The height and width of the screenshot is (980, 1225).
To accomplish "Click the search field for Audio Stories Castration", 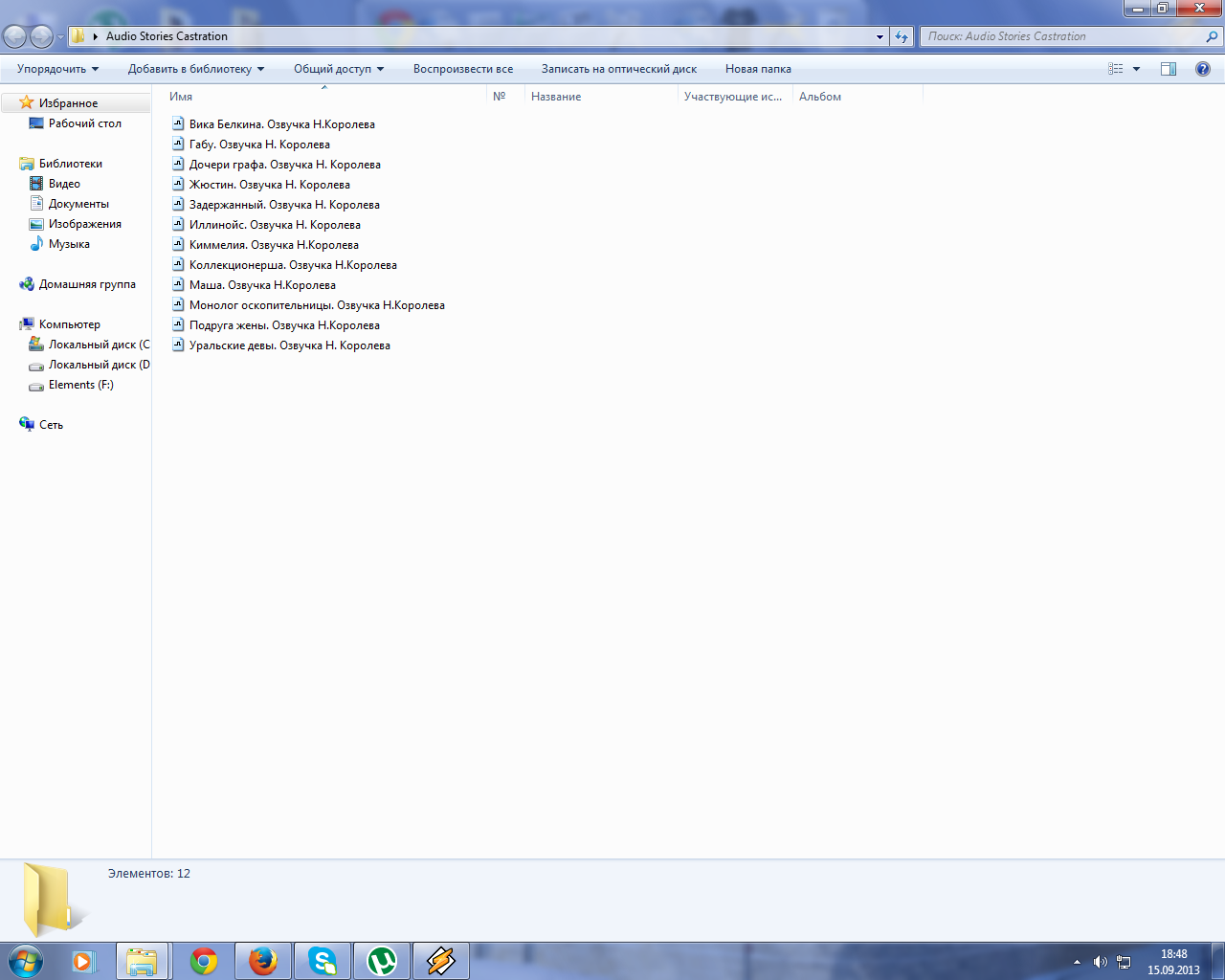I will pyautogui.click(x=1060, y=36).
